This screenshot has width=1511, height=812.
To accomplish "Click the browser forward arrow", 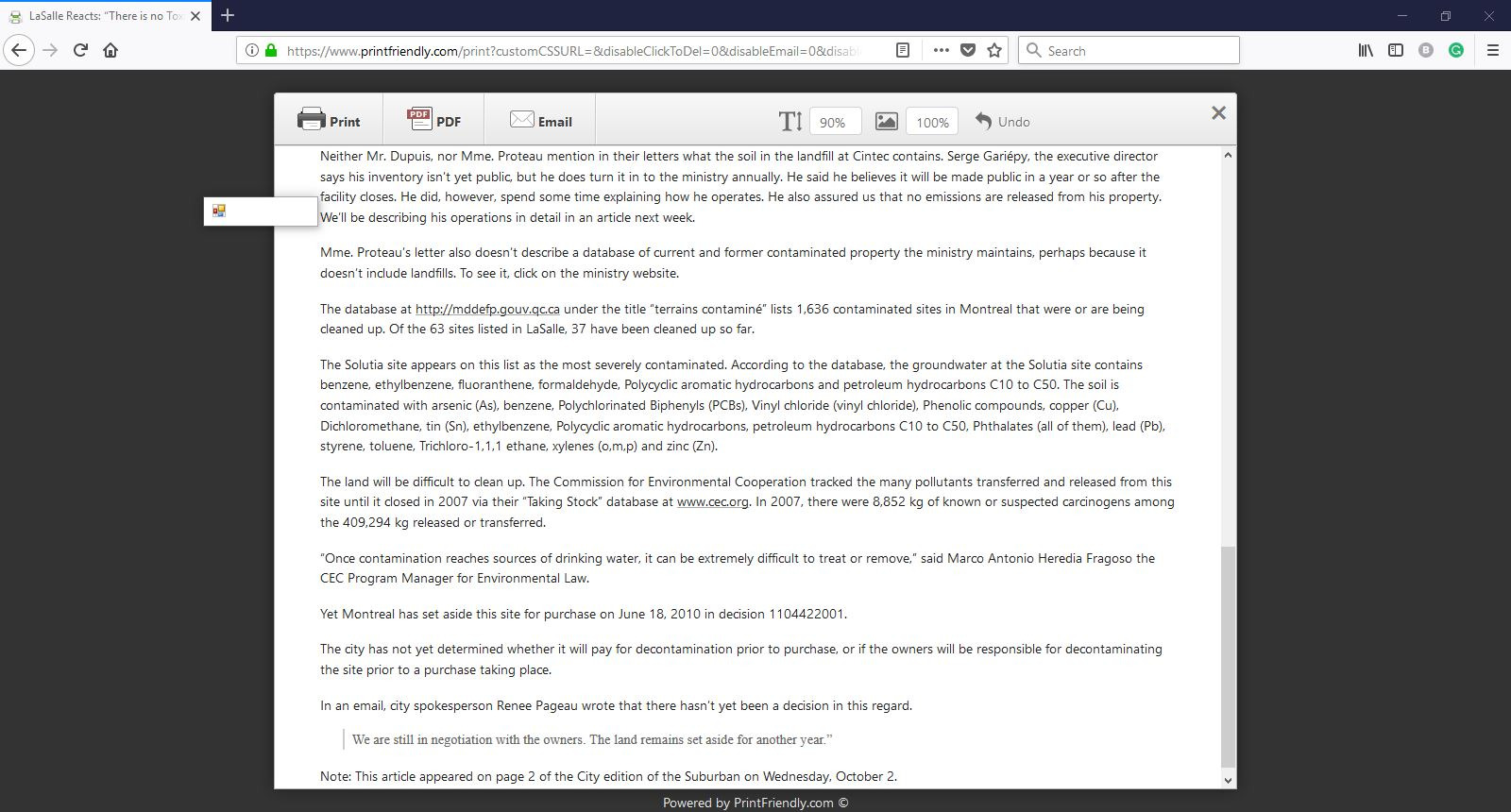I will click(51, 50).
